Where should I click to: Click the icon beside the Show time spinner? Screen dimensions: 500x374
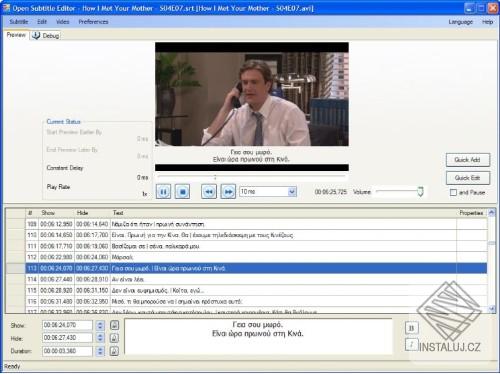pyautogui.click(x=114, y=325)
